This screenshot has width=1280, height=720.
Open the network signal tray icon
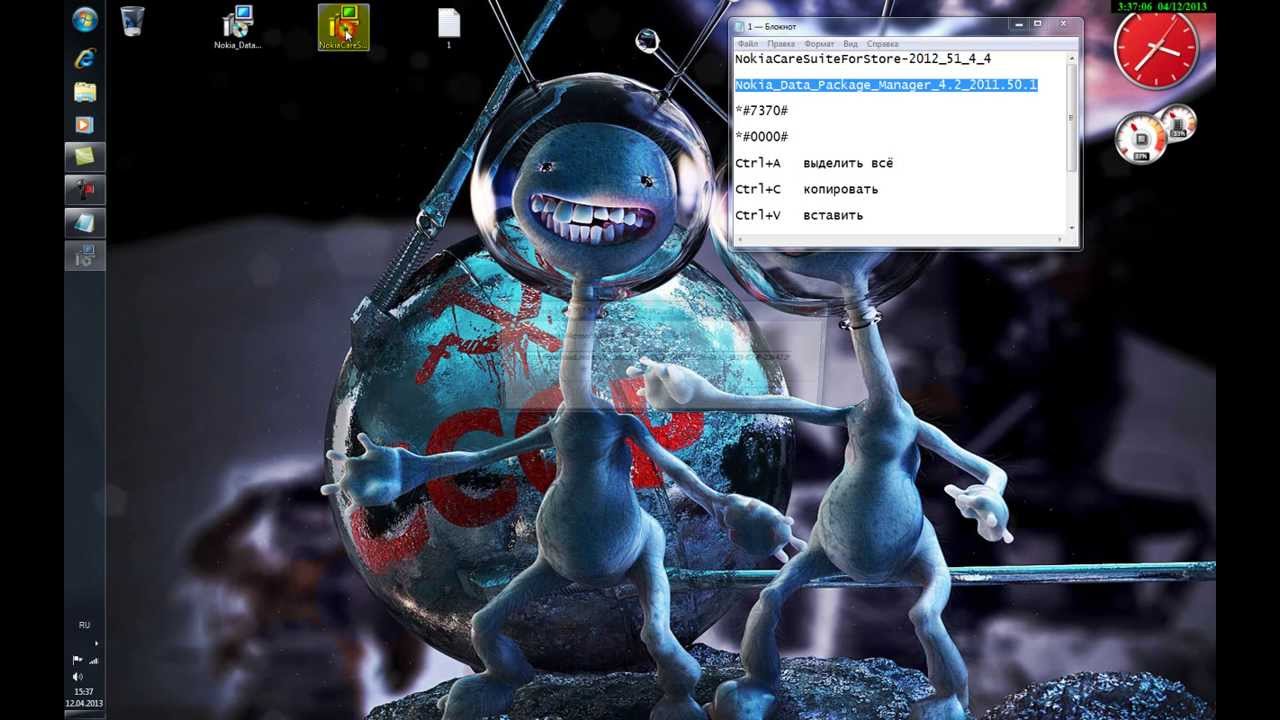click(x=94, y=660)
